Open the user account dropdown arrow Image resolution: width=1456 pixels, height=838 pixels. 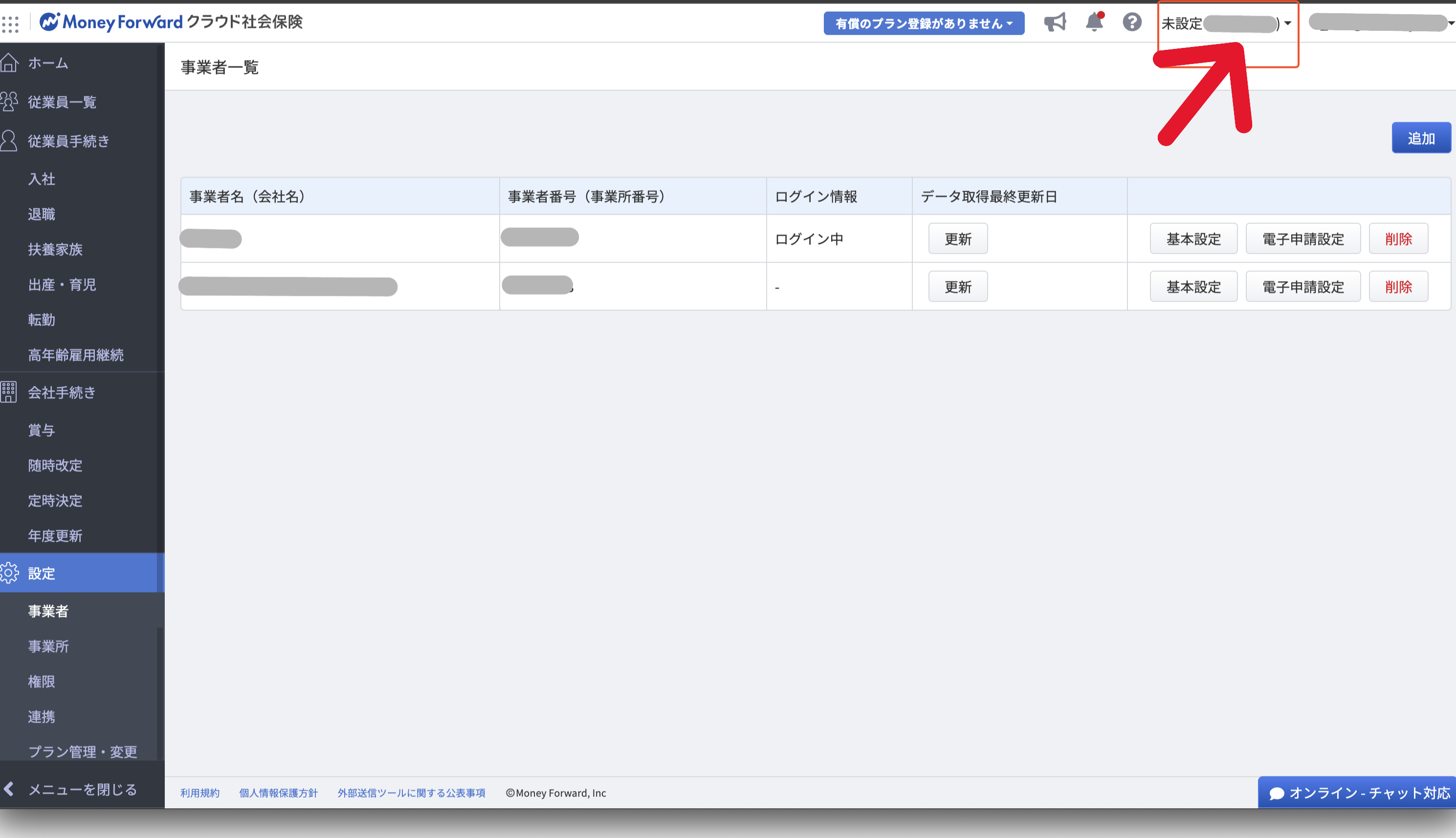(1451, 23)
